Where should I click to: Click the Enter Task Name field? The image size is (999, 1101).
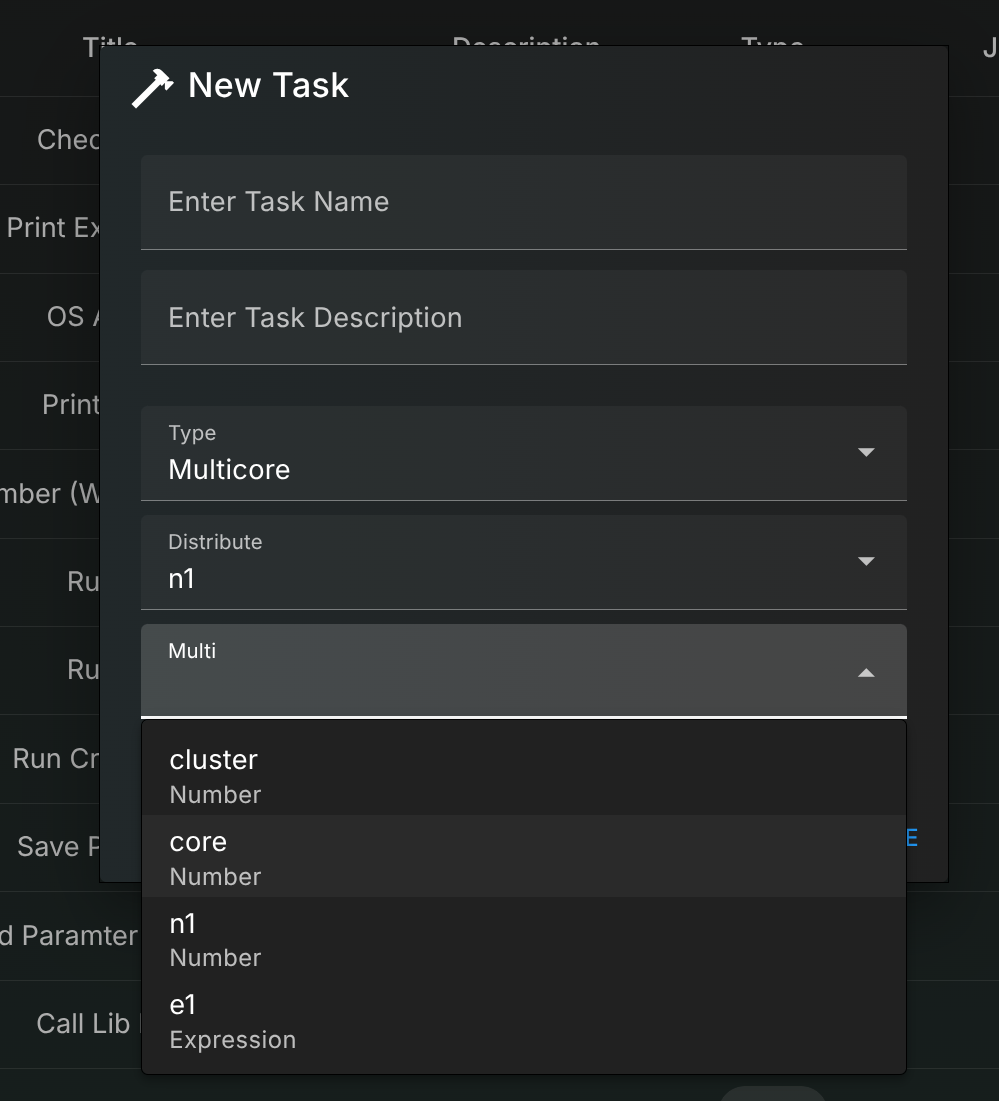tap(523, 202)
